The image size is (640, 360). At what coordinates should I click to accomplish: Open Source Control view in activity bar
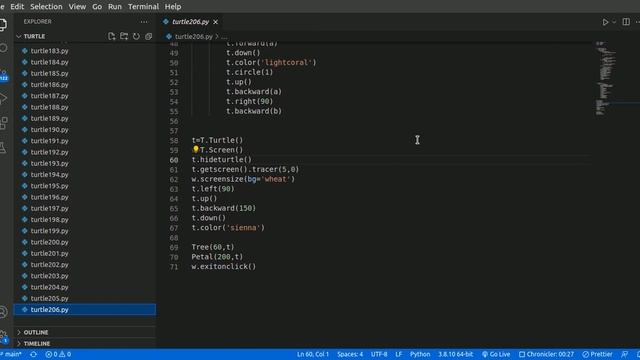coord(3,74)
